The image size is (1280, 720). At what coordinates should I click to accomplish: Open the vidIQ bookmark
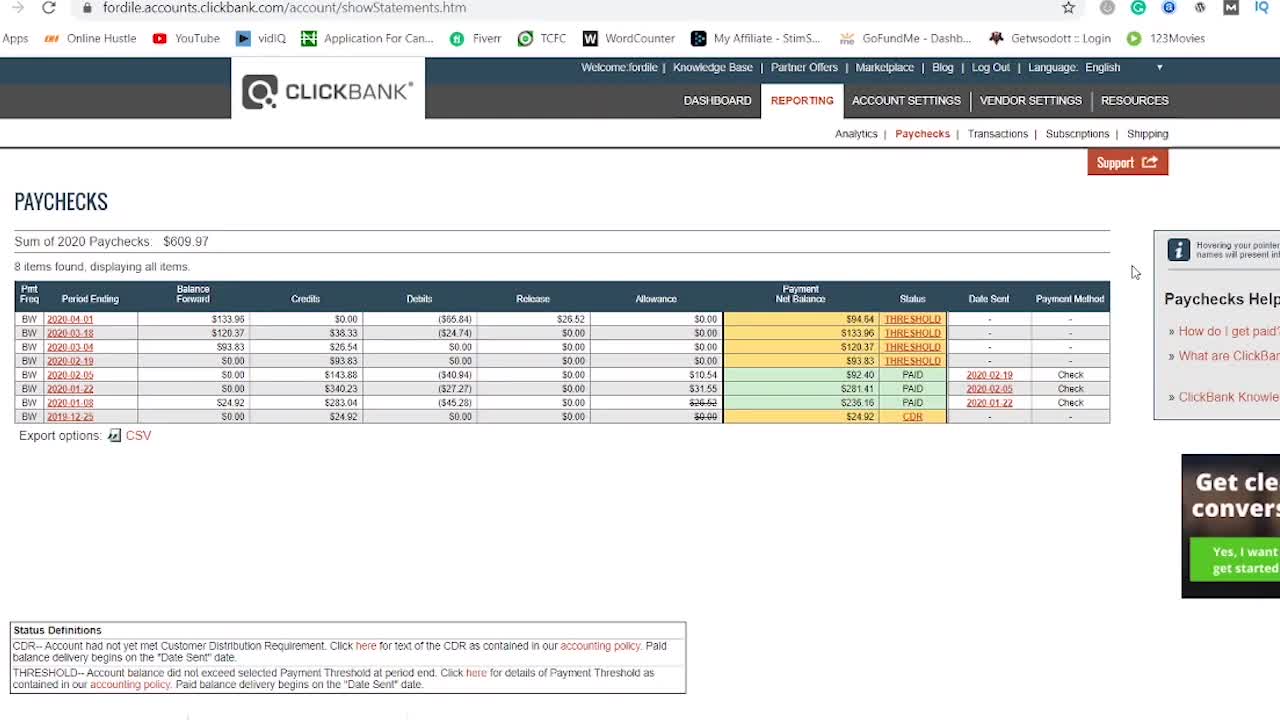[261, 39]
